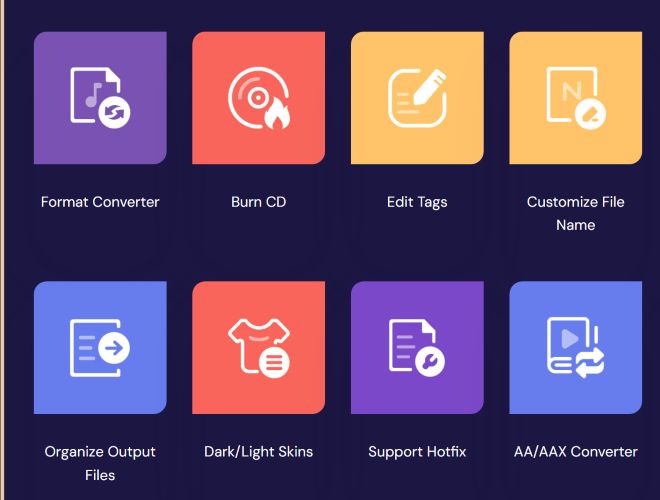Click the "Support Hotfix" text label
660x500 pixels.
(417, 452)
